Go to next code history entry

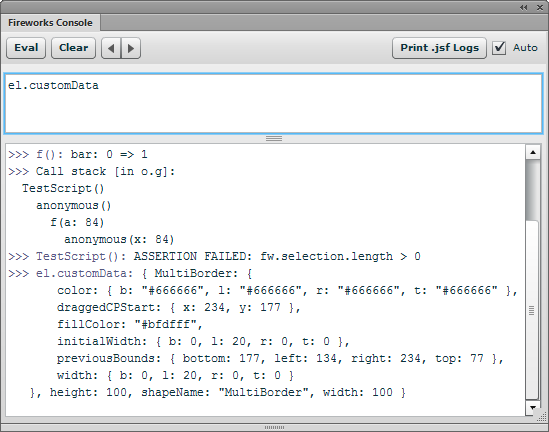131,48
